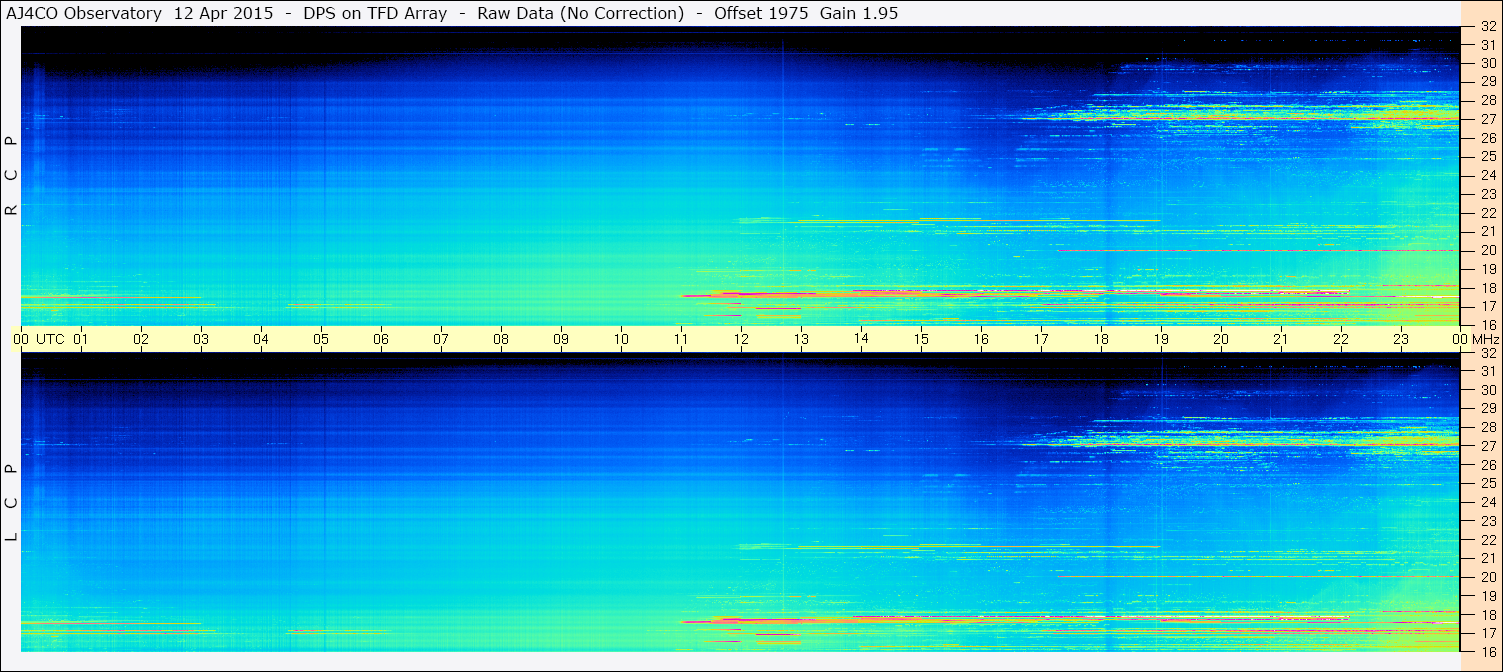Click the 27 MHz label in LCP panel
Image resolution: width=1503 pixels, height=672 pixels.
point(1487,446)
